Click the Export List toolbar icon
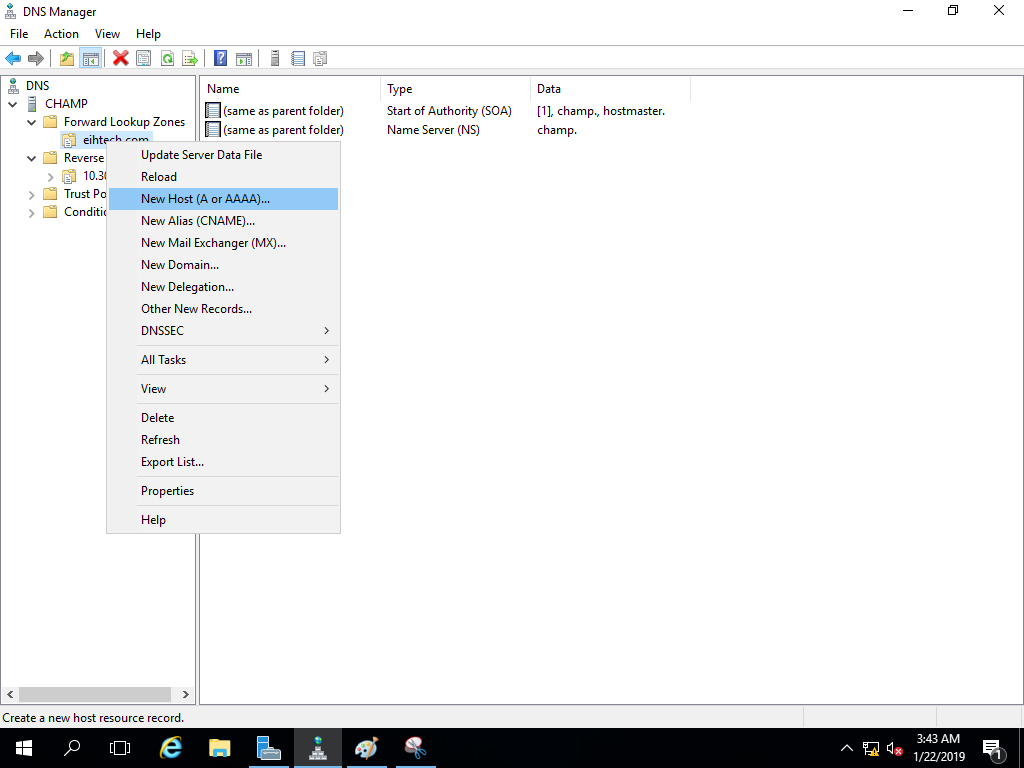Screen dimensions: 1024x768 [189, 59]
